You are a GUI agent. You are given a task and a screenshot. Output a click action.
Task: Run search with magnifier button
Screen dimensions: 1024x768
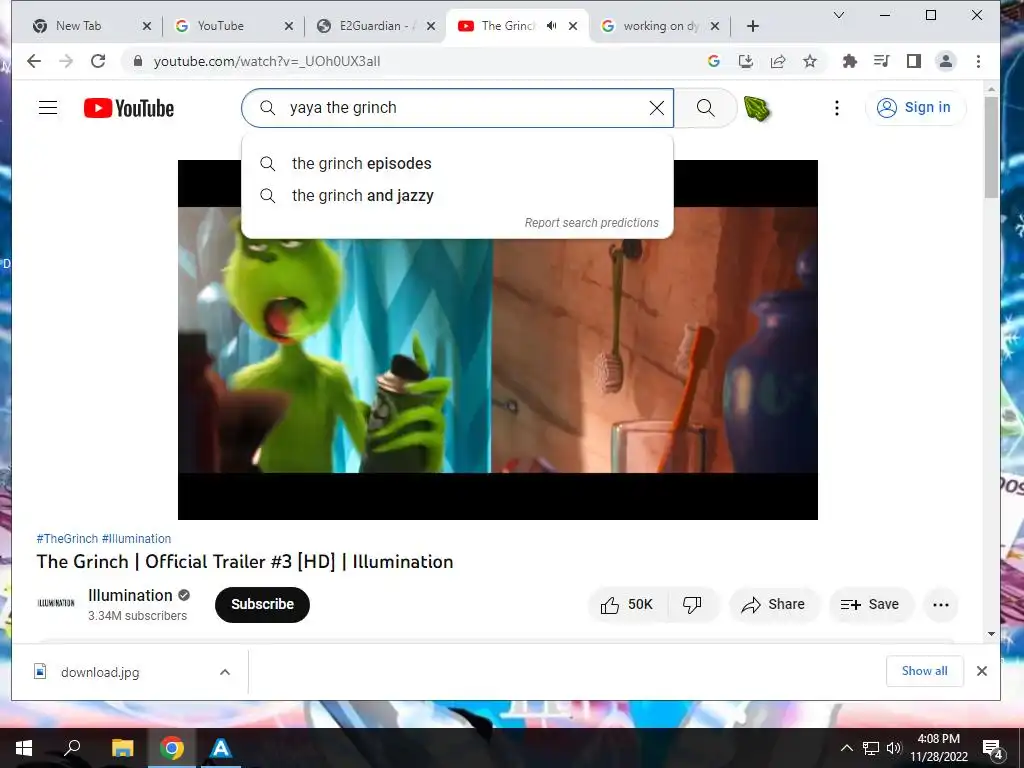point(705,108)
